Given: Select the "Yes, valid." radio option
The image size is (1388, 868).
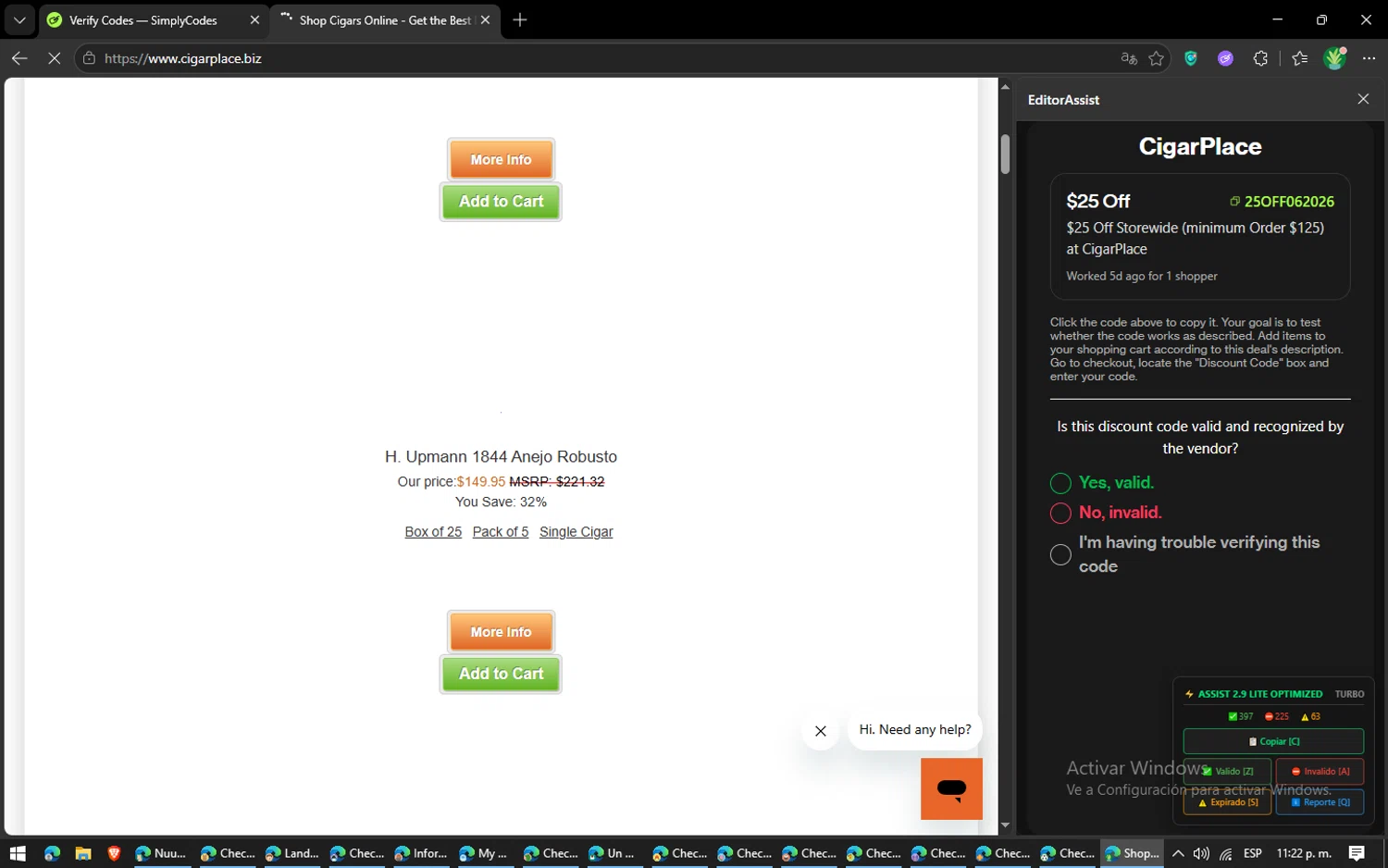Looking at the screenshot, I should point(1060,483).
